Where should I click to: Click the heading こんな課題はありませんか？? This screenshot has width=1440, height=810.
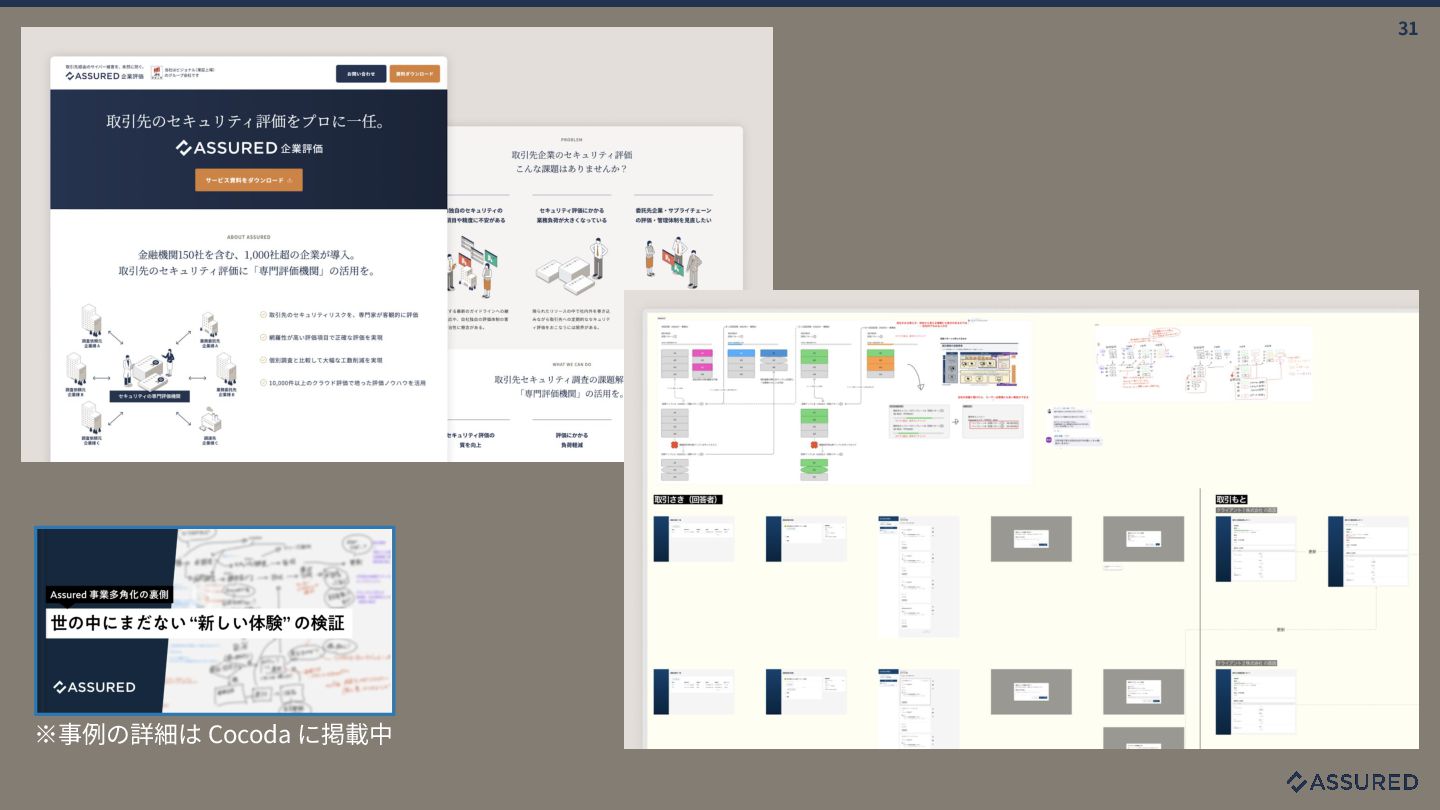(572, 169)
